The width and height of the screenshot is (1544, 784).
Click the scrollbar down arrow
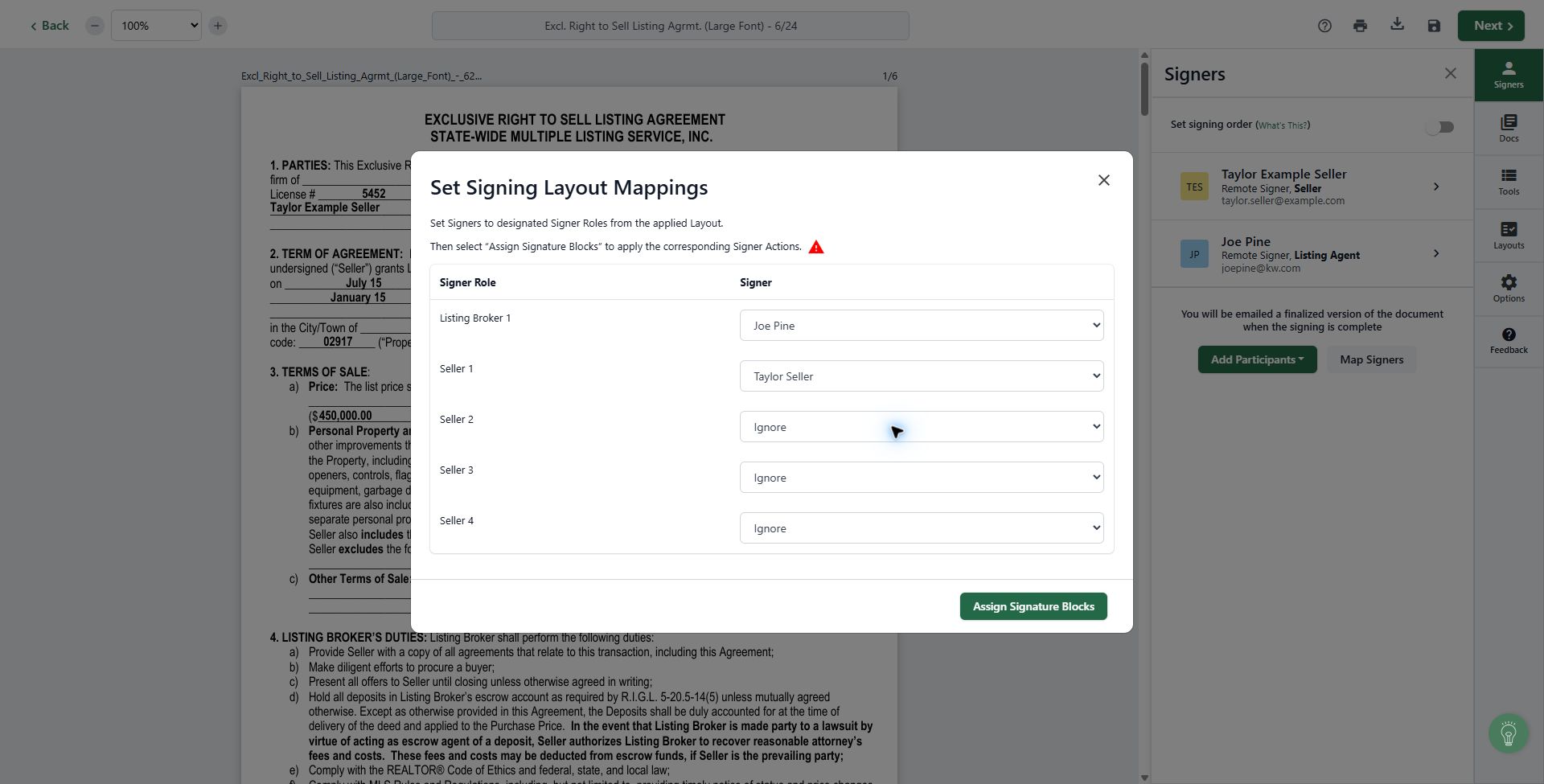[1144, 778]
